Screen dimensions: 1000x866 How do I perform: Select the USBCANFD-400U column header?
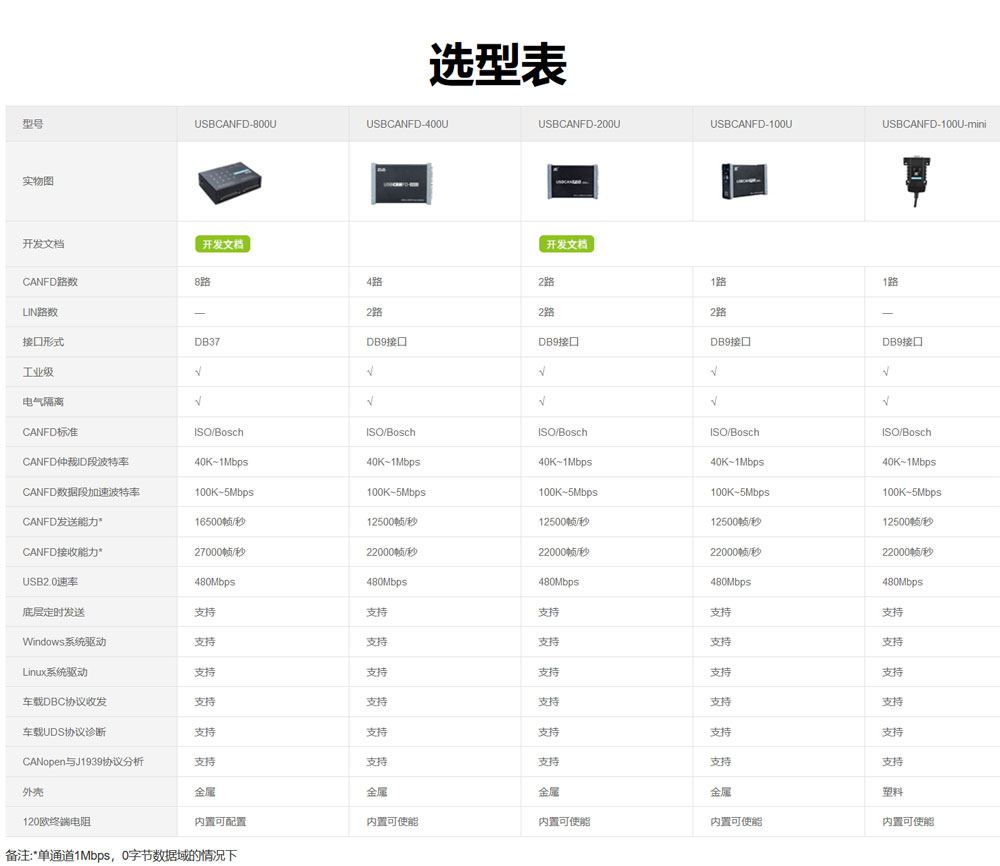pos(407,124)
